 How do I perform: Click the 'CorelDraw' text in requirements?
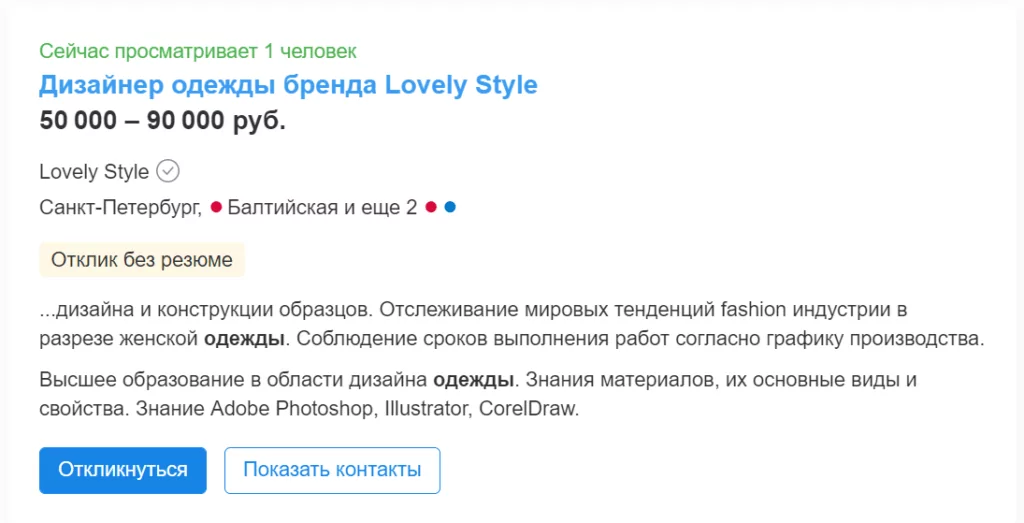tap(530, 409)
